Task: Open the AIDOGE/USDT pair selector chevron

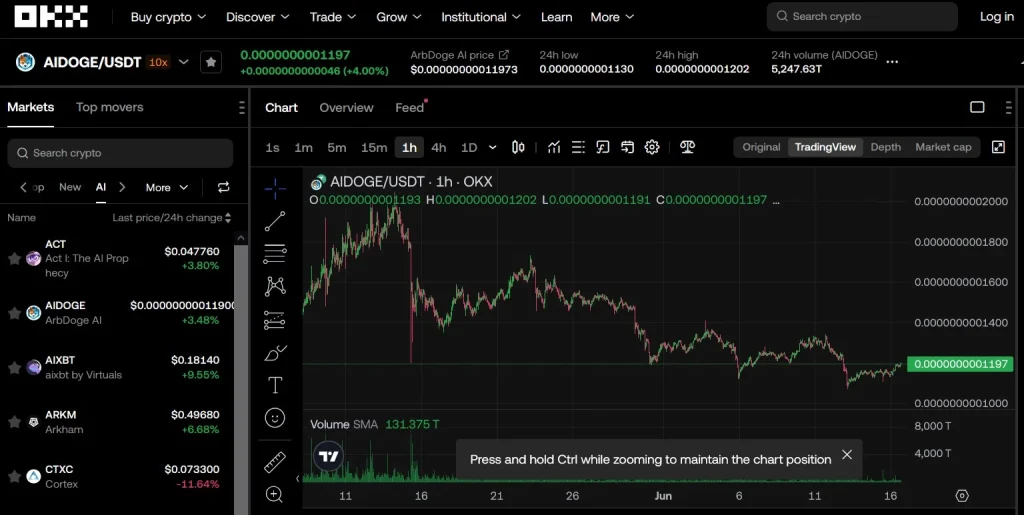Action: point(184,62)
